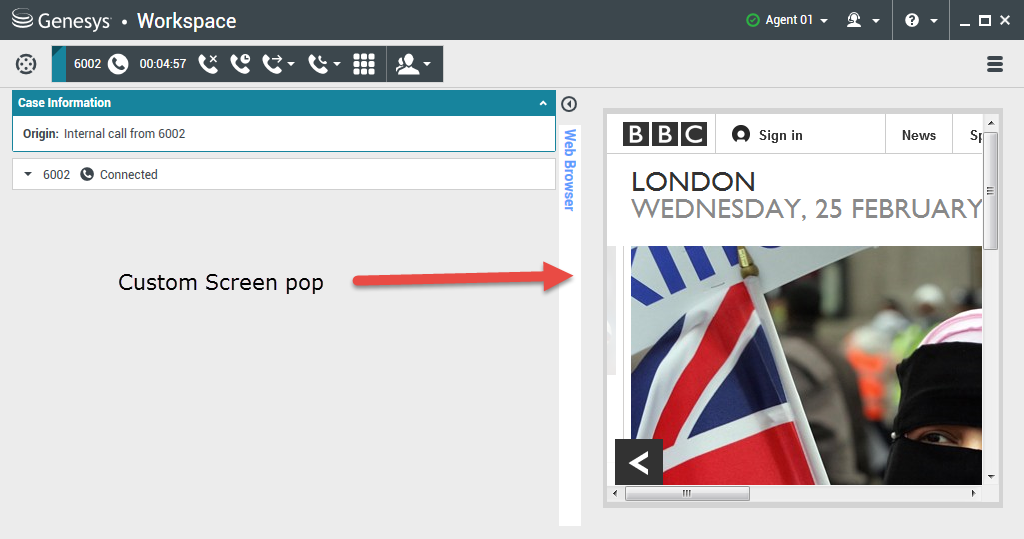This screenshot has height=539, width=1024.
Task: Open the instant call transfer dropdown
Action: (x=279, y=64)
